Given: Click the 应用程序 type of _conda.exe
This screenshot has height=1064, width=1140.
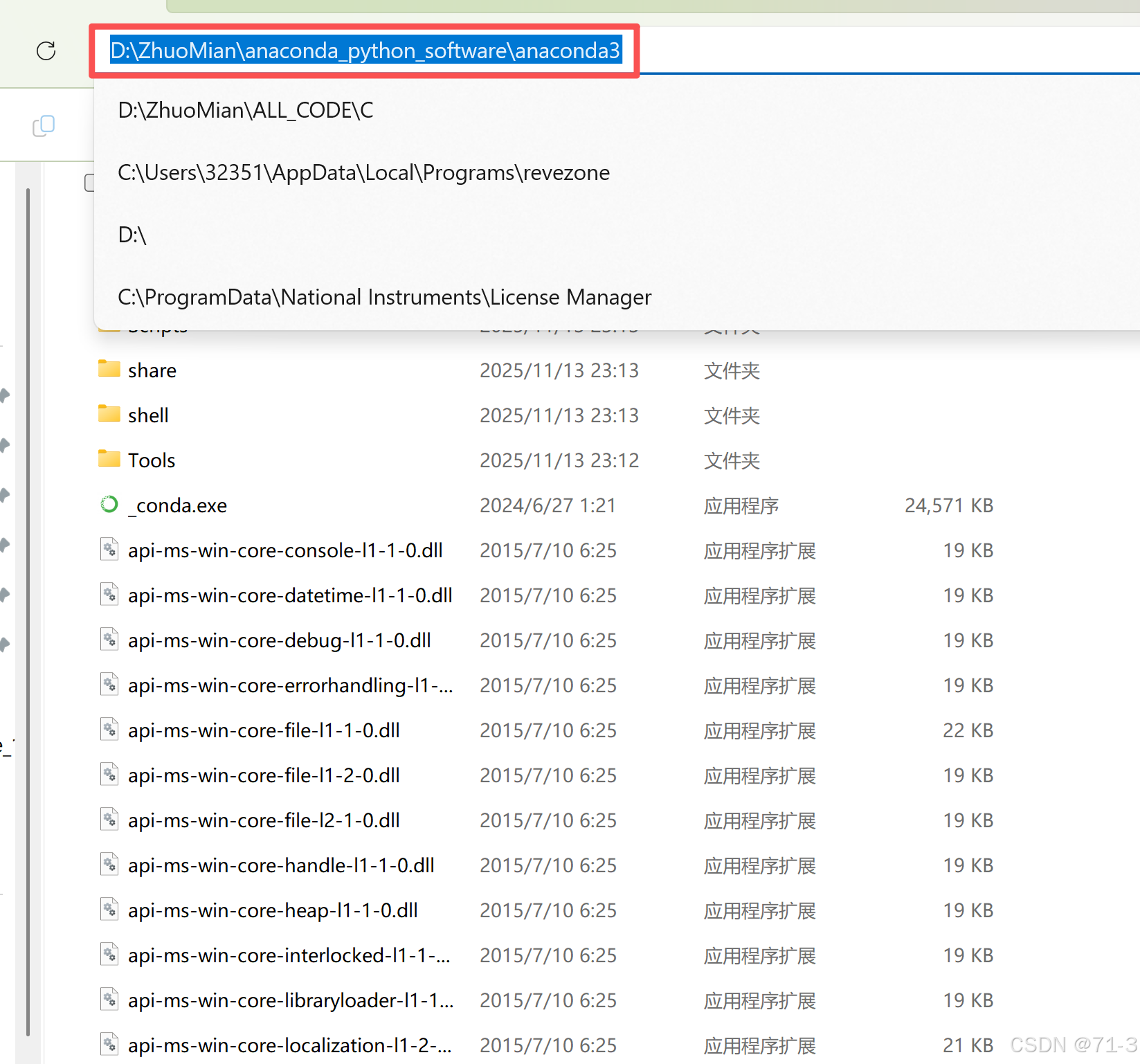Looking at the screenshot, I should [x=741, y=506].
